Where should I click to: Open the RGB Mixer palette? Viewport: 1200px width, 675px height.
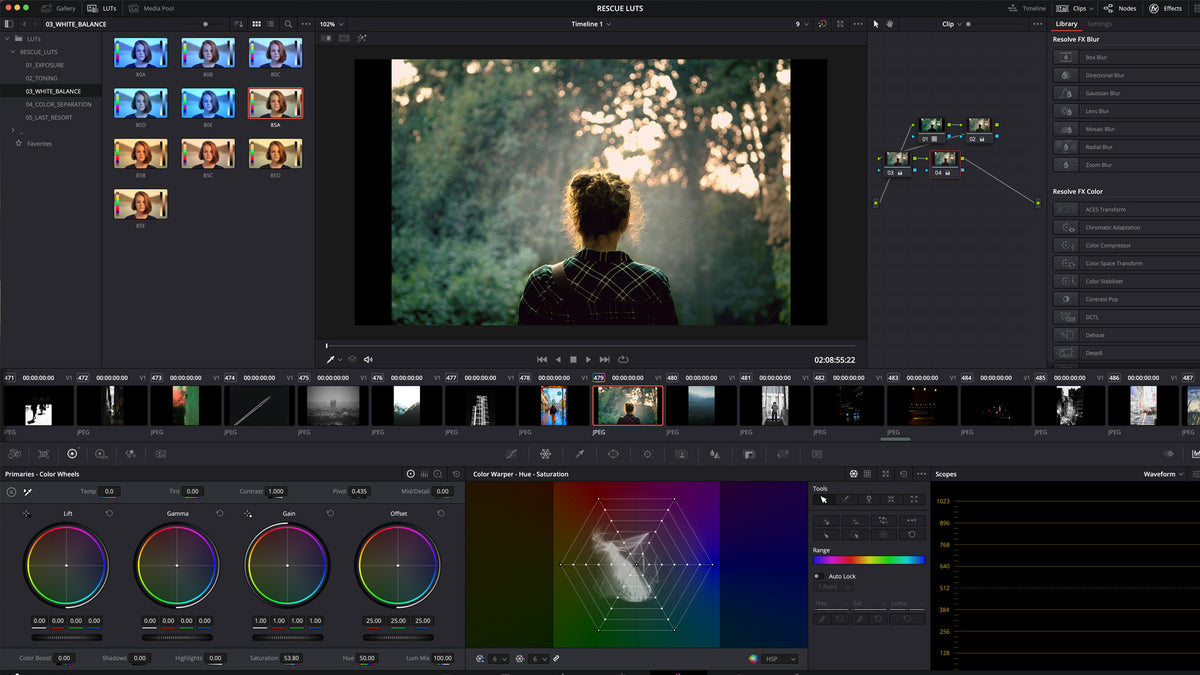130,453
